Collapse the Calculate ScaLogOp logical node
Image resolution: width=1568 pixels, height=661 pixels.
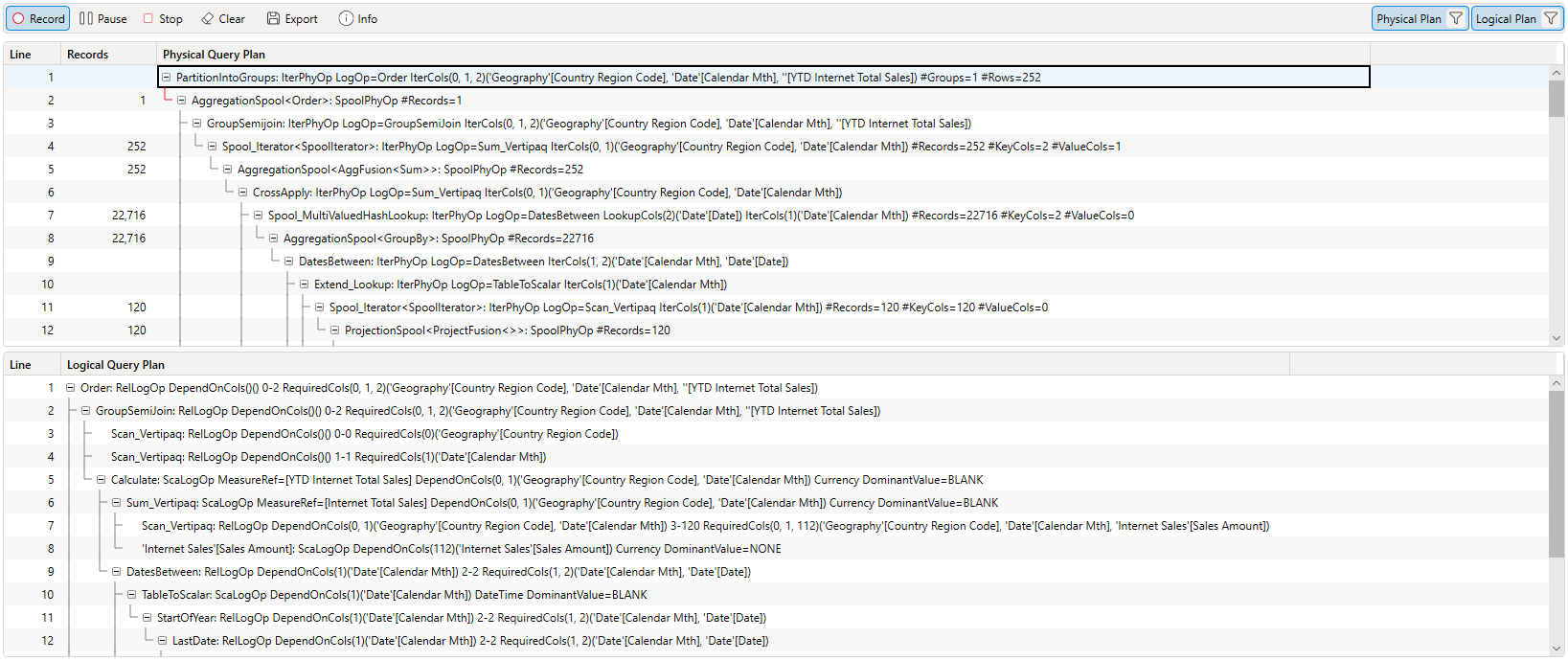(101, 480)
